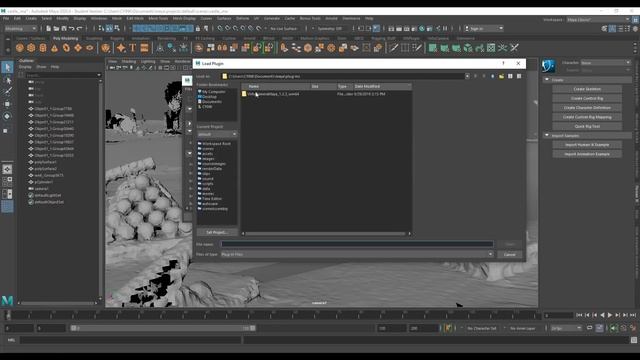Undo last action via status line arrow
640x360 pixels.
[71, 29]
